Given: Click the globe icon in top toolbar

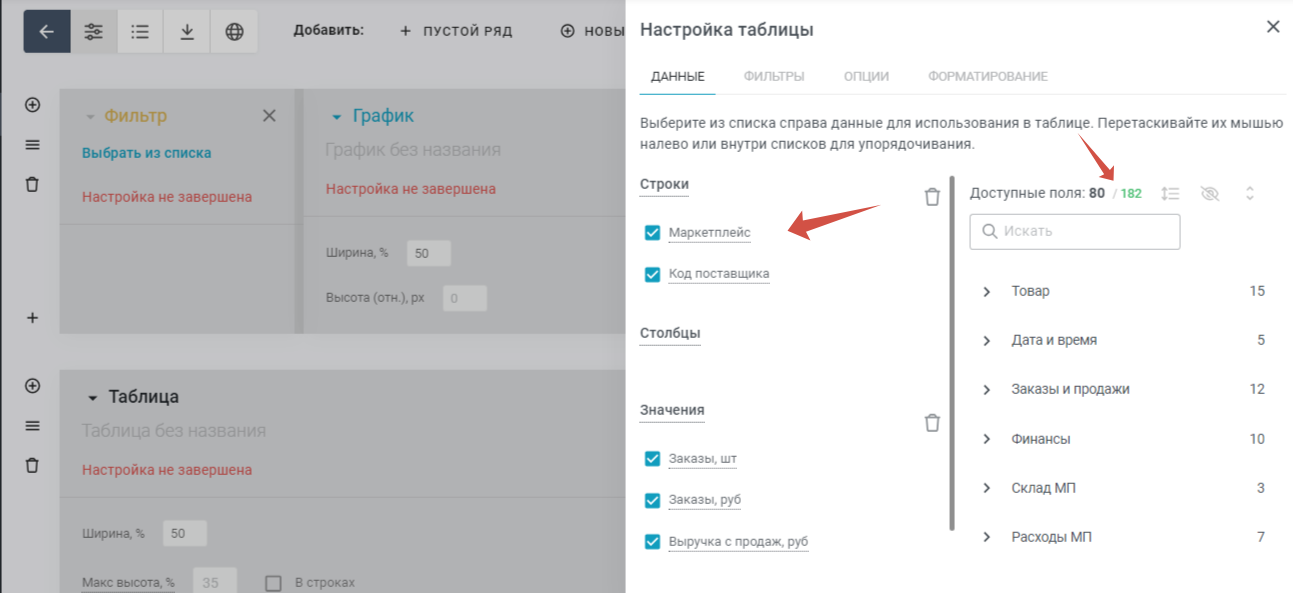Looking at the screenshot, I should pyautogui.click(x=234, y=31).
